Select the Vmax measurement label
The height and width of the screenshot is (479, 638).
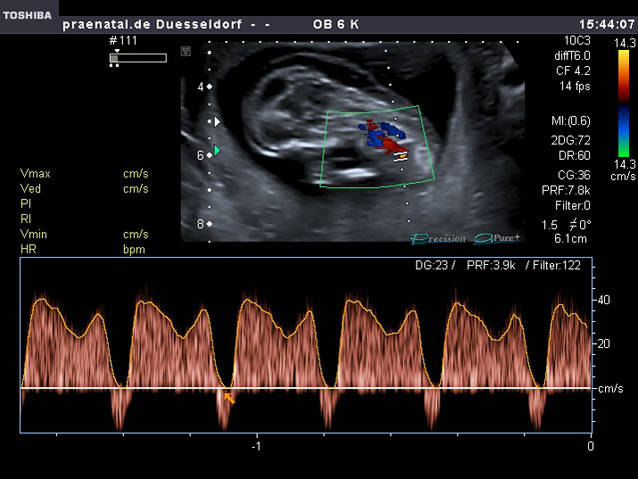click(34, 174)
